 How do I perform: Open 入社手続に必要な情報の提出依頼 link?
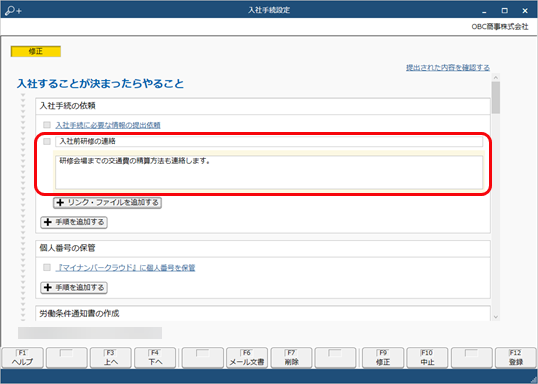coord(108,125)
